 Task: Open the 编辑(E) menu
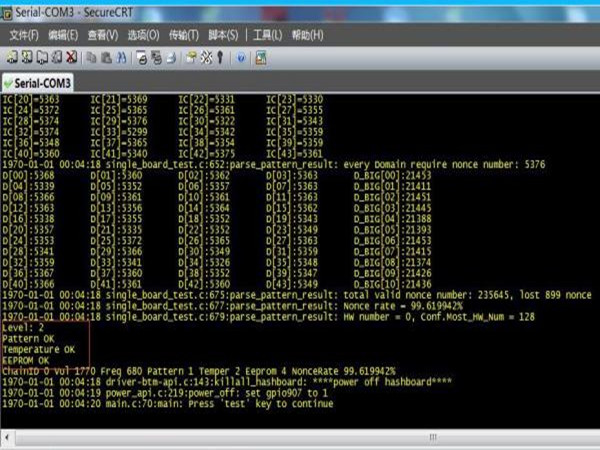pos(64,35)
